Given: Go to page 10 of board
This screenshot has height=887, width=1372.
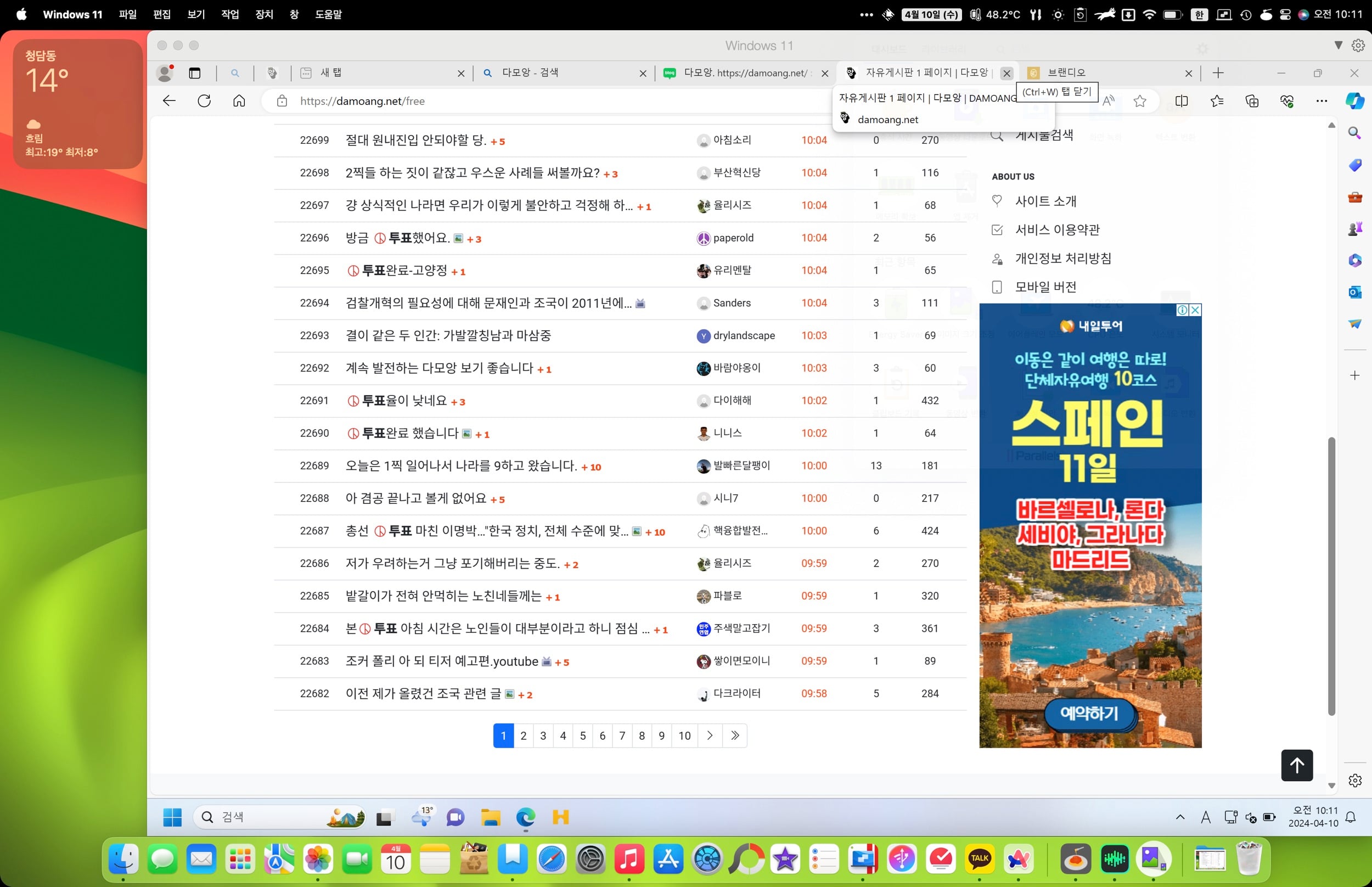Looking at the screenshot, I should point(684,736).
